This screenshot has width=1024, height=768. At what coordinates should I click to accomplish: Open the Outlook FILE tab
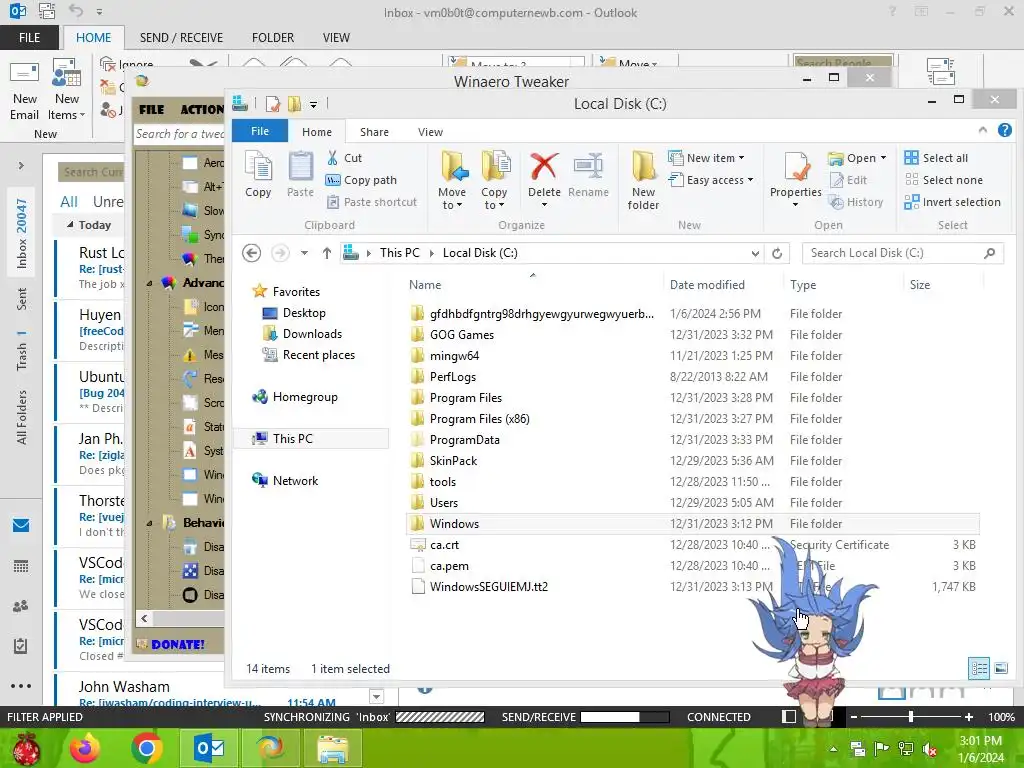(x=29, y=38)
